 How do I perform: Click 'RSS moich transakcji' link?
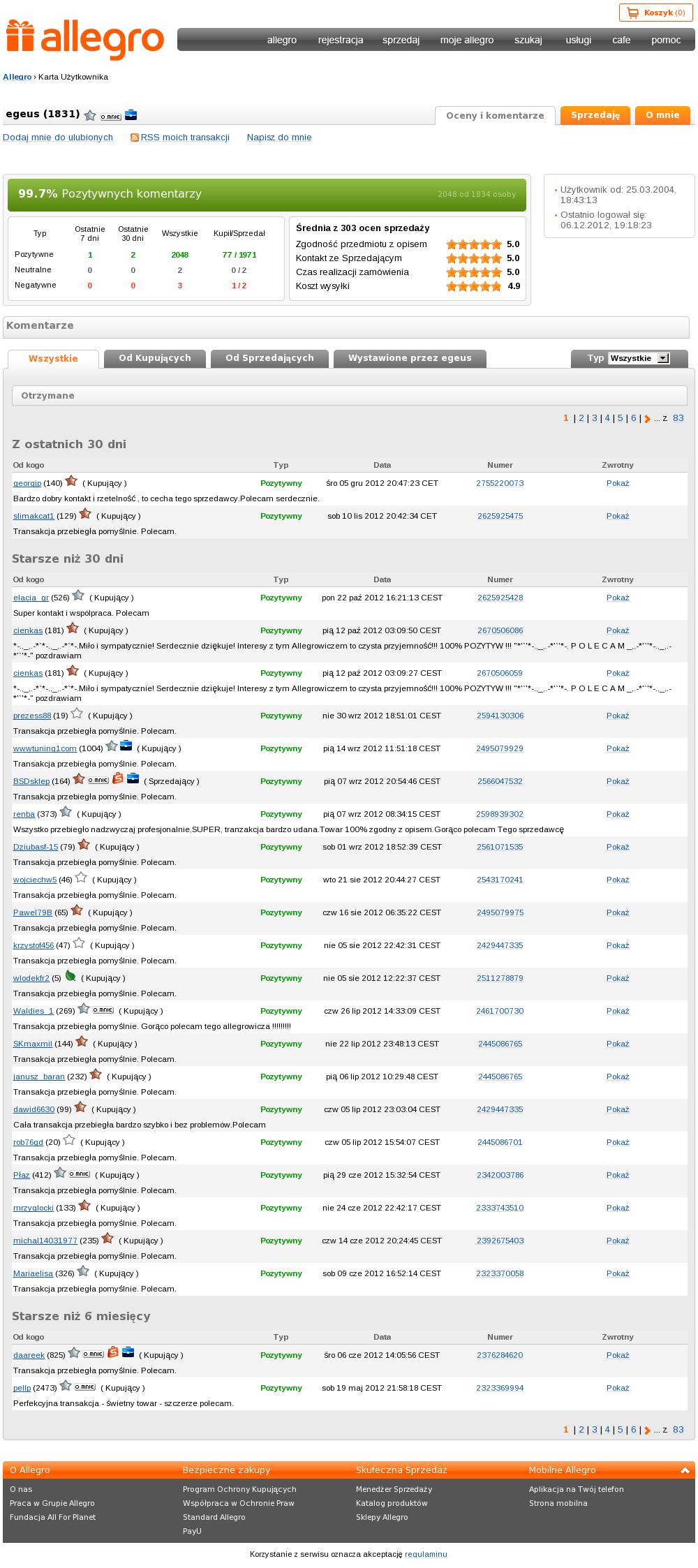185,138
